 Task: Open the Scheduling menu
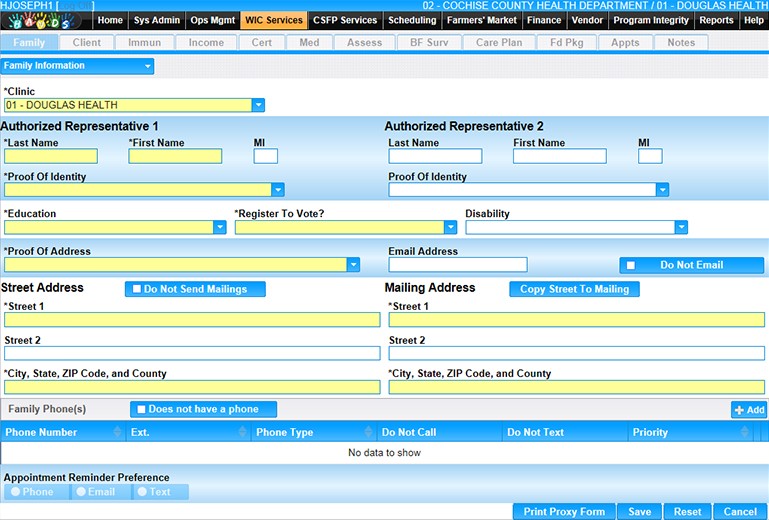(411, 20)
